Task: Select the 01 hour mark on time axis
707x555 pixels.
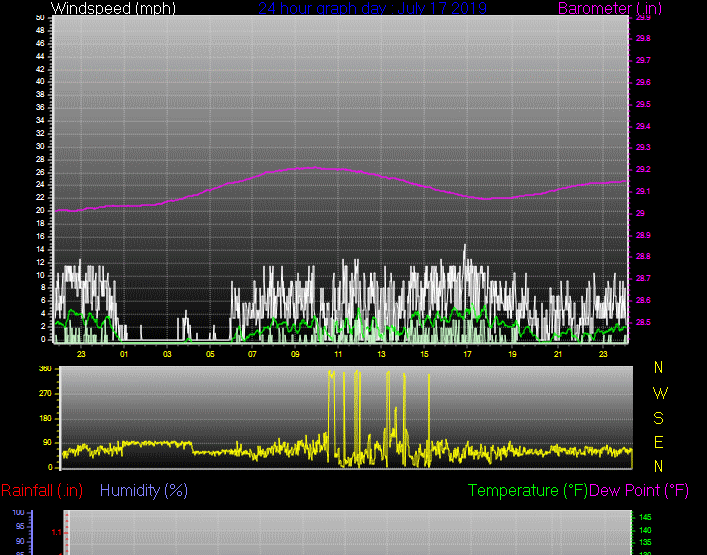Action: pos(123,354)
